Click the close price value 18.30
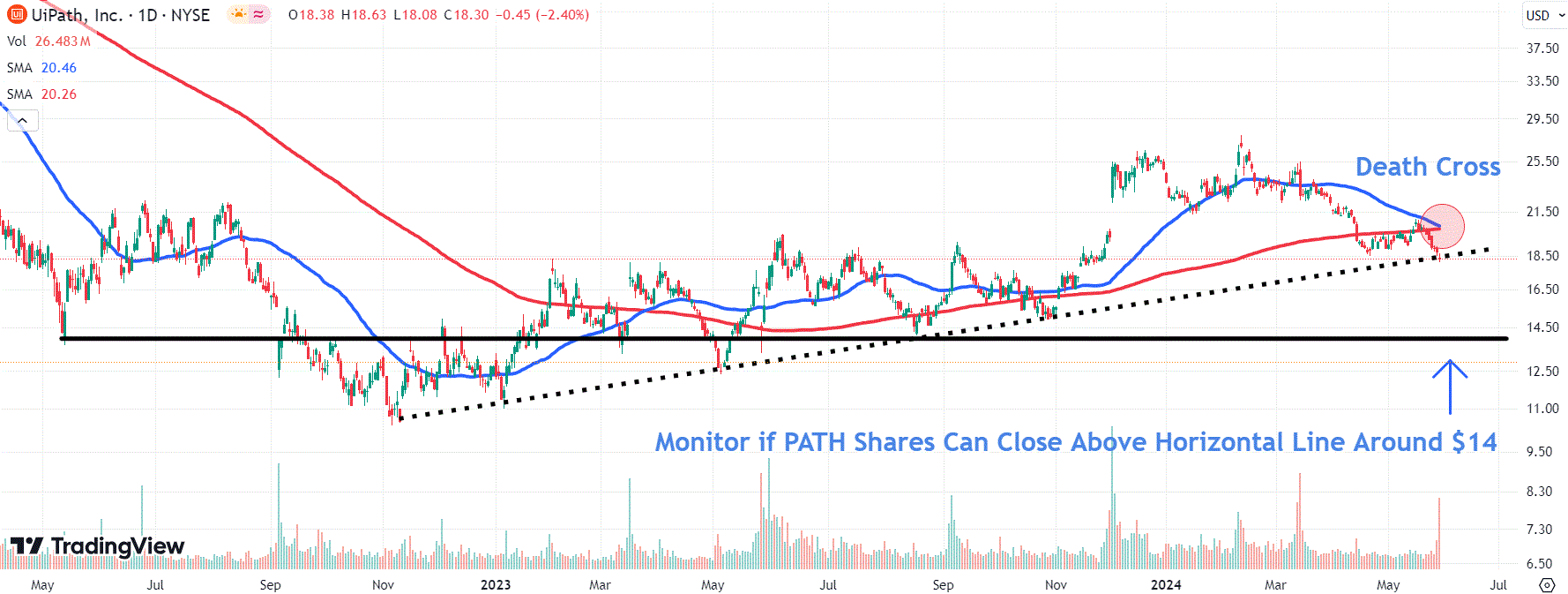Image resolution: width=1568 pixels, height=594 pixels. point(472,15)
